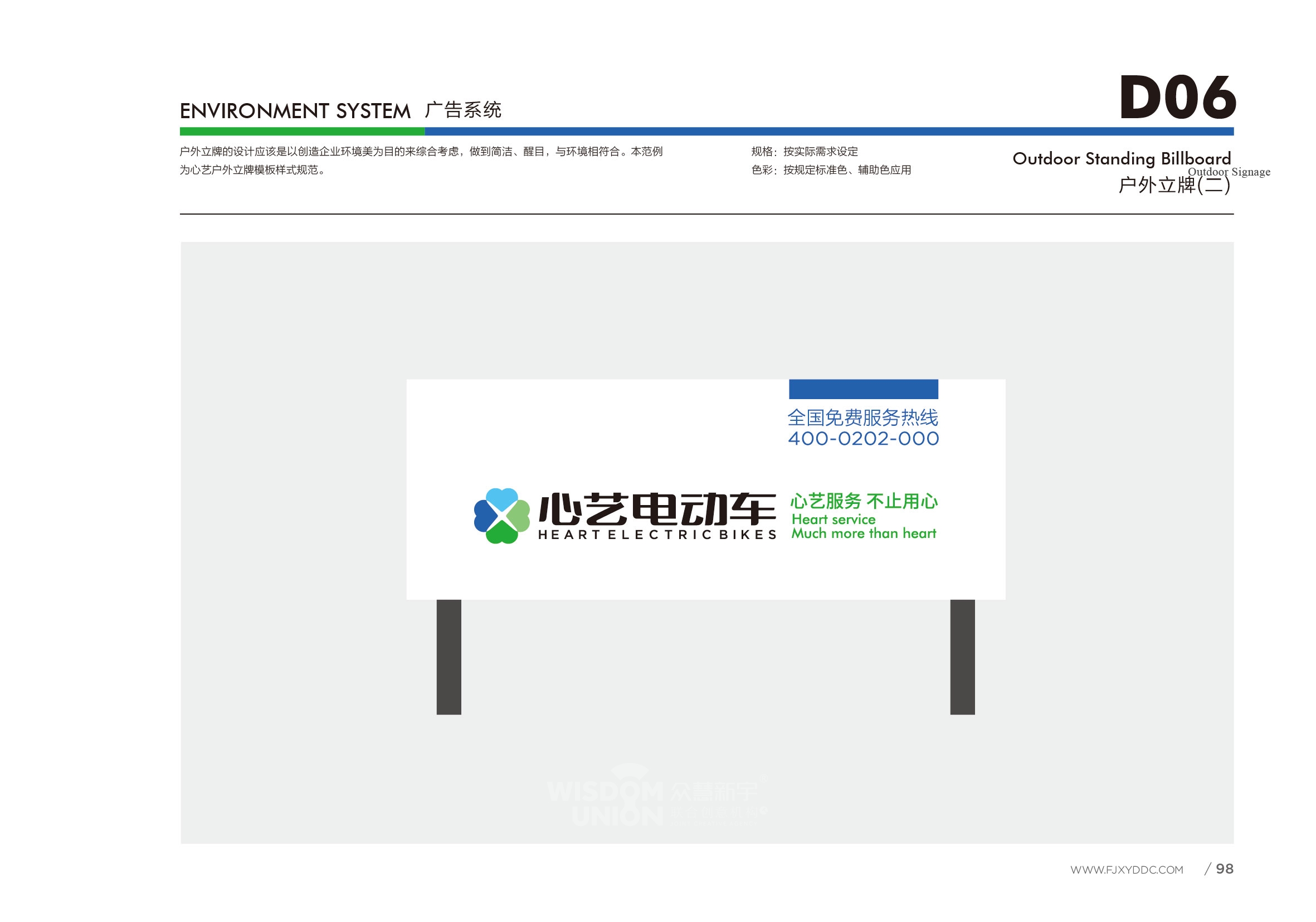
Task: Click the hotline number 400-0202-000
Action: pyautogui.click(x=863, y=439)
